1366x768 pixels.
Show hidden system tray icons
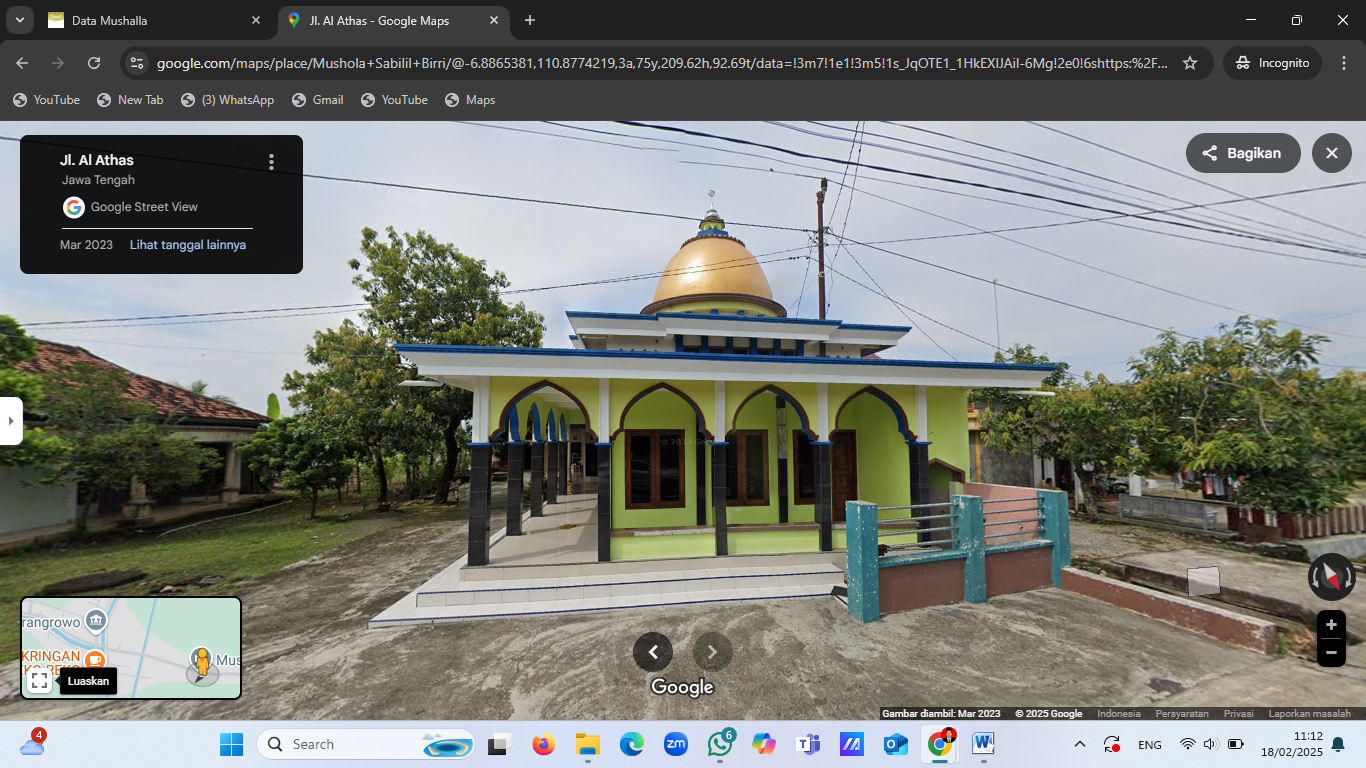pos(1079,744)
